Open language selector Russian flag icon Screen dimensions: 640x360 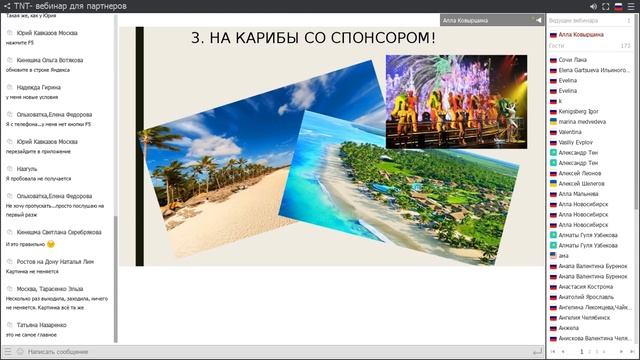tap(618, 7)
